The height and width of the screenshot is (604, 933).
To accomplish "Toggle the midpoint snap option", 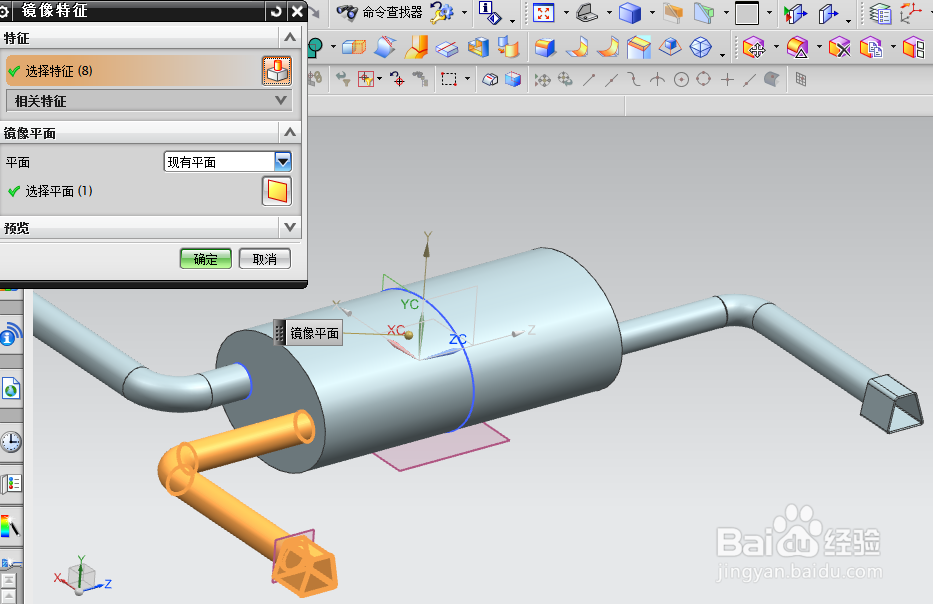I will tap(612, 79).
